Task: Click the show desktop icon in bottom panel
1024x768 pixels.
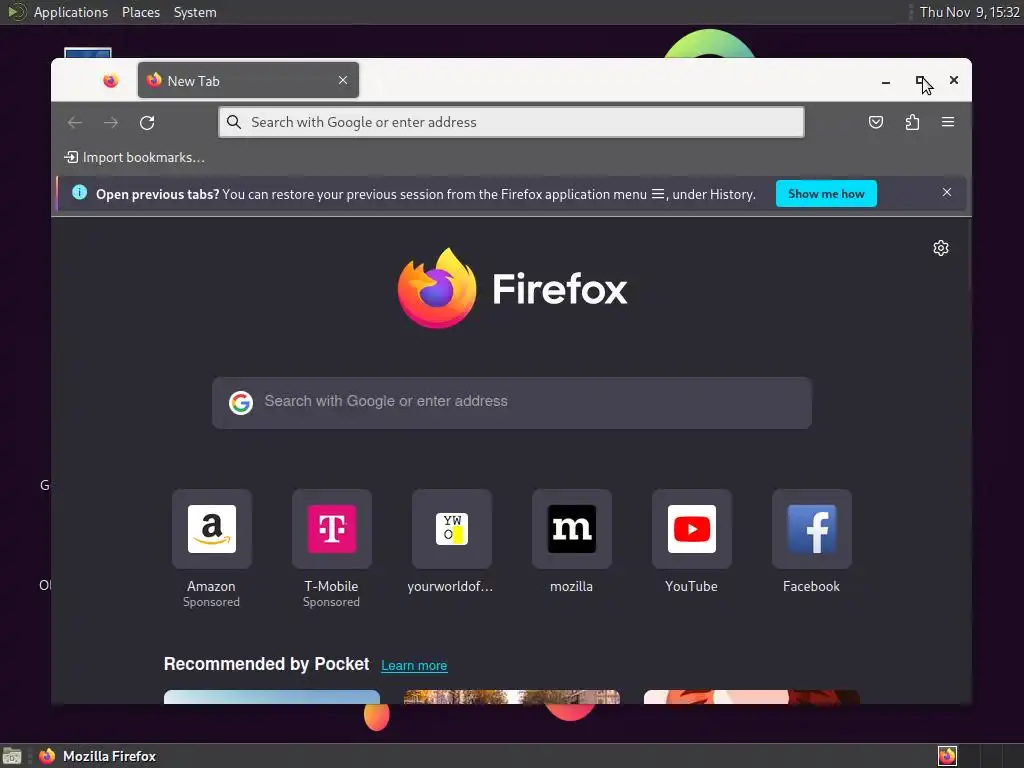Action: point(12,756)
